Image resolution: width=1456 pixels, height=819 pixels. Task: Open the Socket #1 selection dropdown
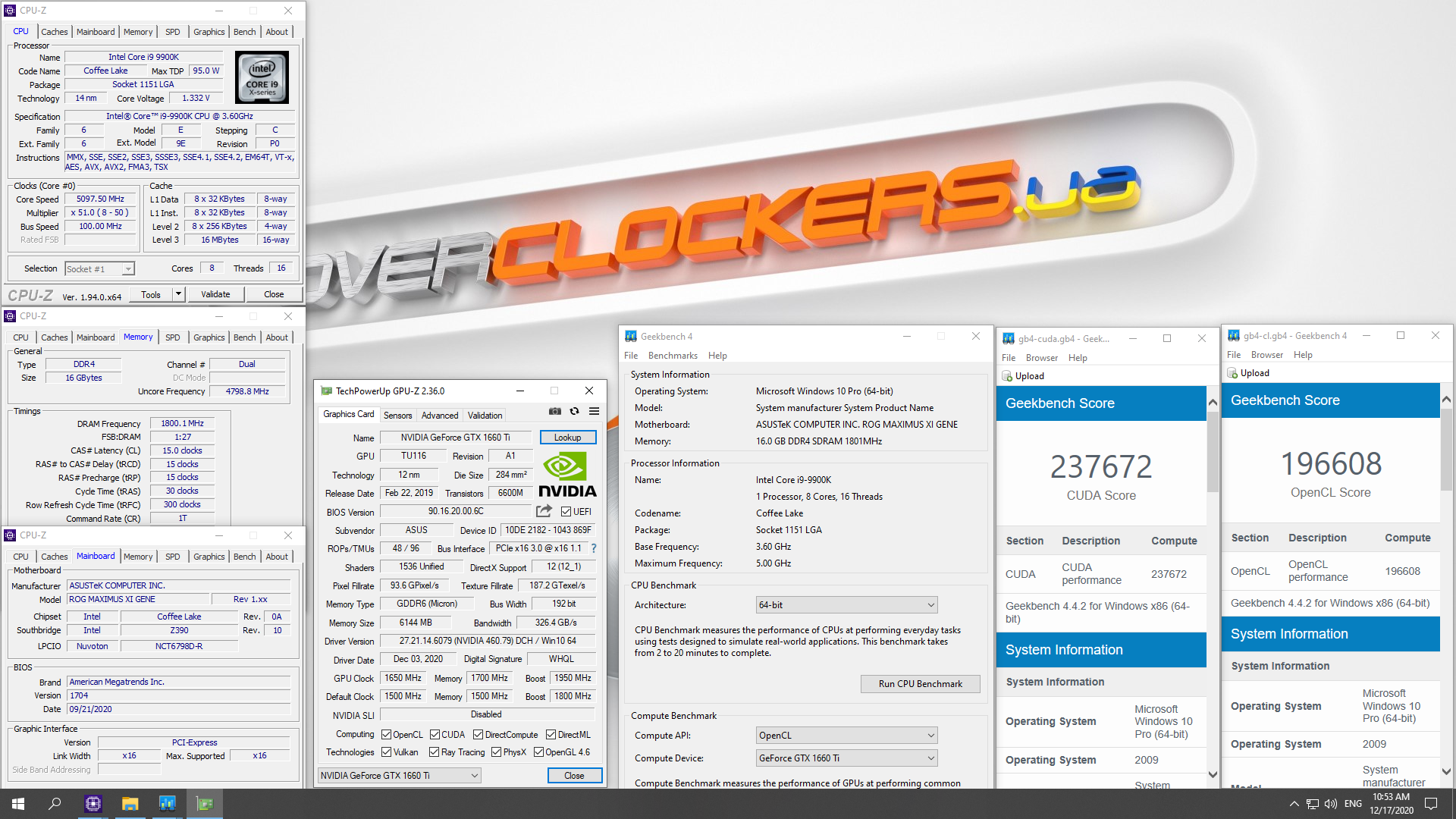point(99,269)
